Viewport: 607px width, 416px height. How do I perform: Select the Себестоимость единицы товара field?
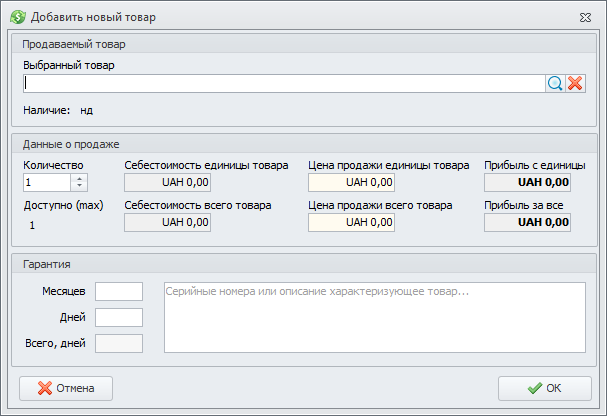(x=167, y=183)
